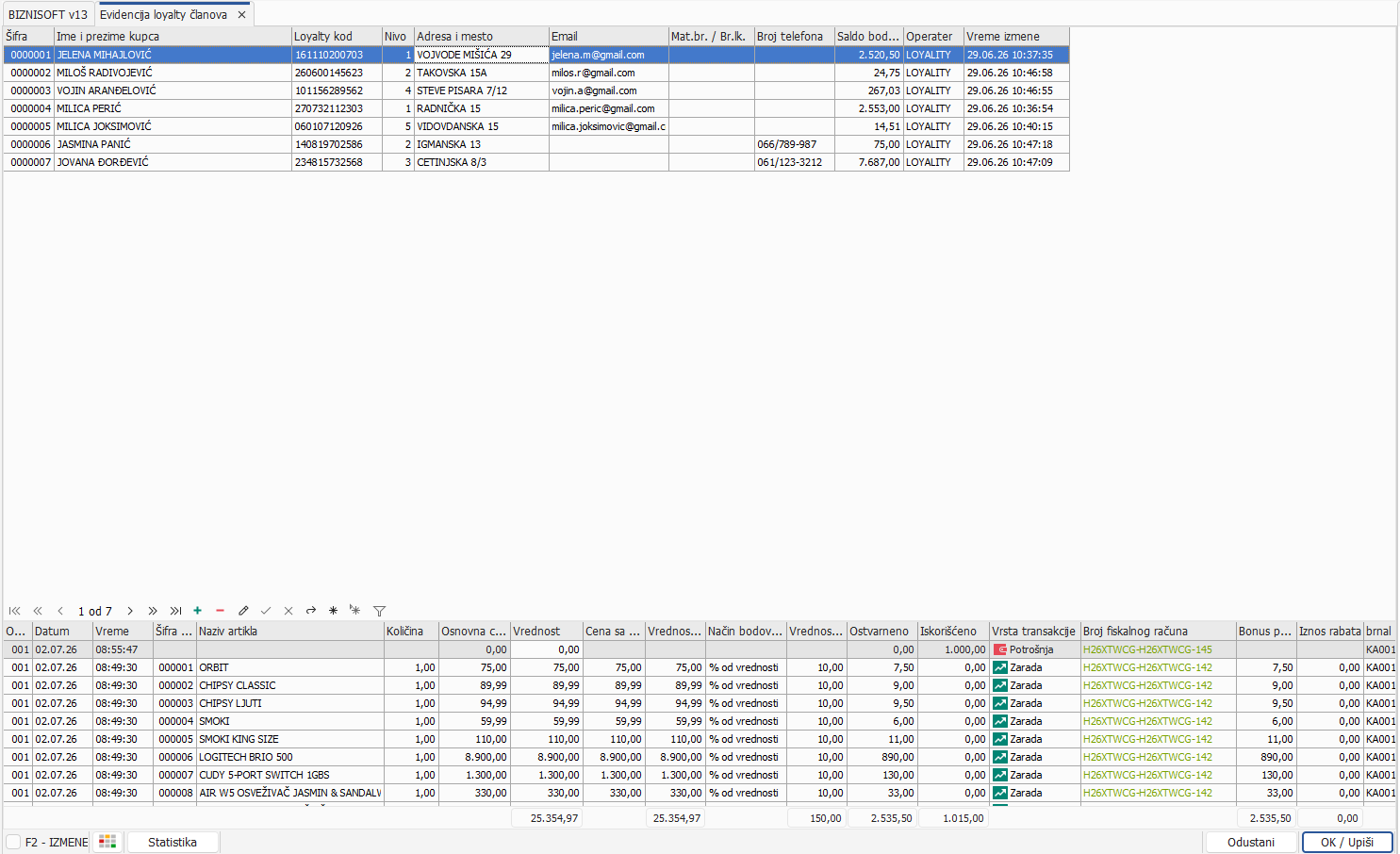Sort by the Email column header
The image size is (1400, 854).
pos(609,37)
